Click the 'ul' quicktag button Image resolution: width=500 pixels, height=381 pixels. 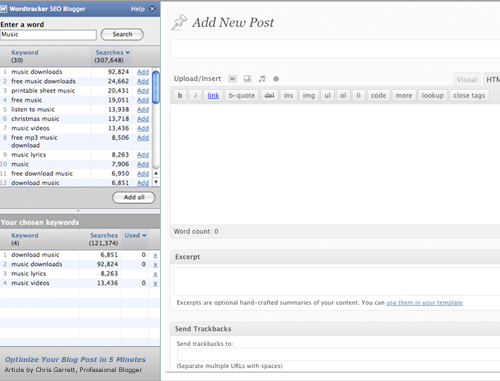pyautogui.click(x=327, y=96)
